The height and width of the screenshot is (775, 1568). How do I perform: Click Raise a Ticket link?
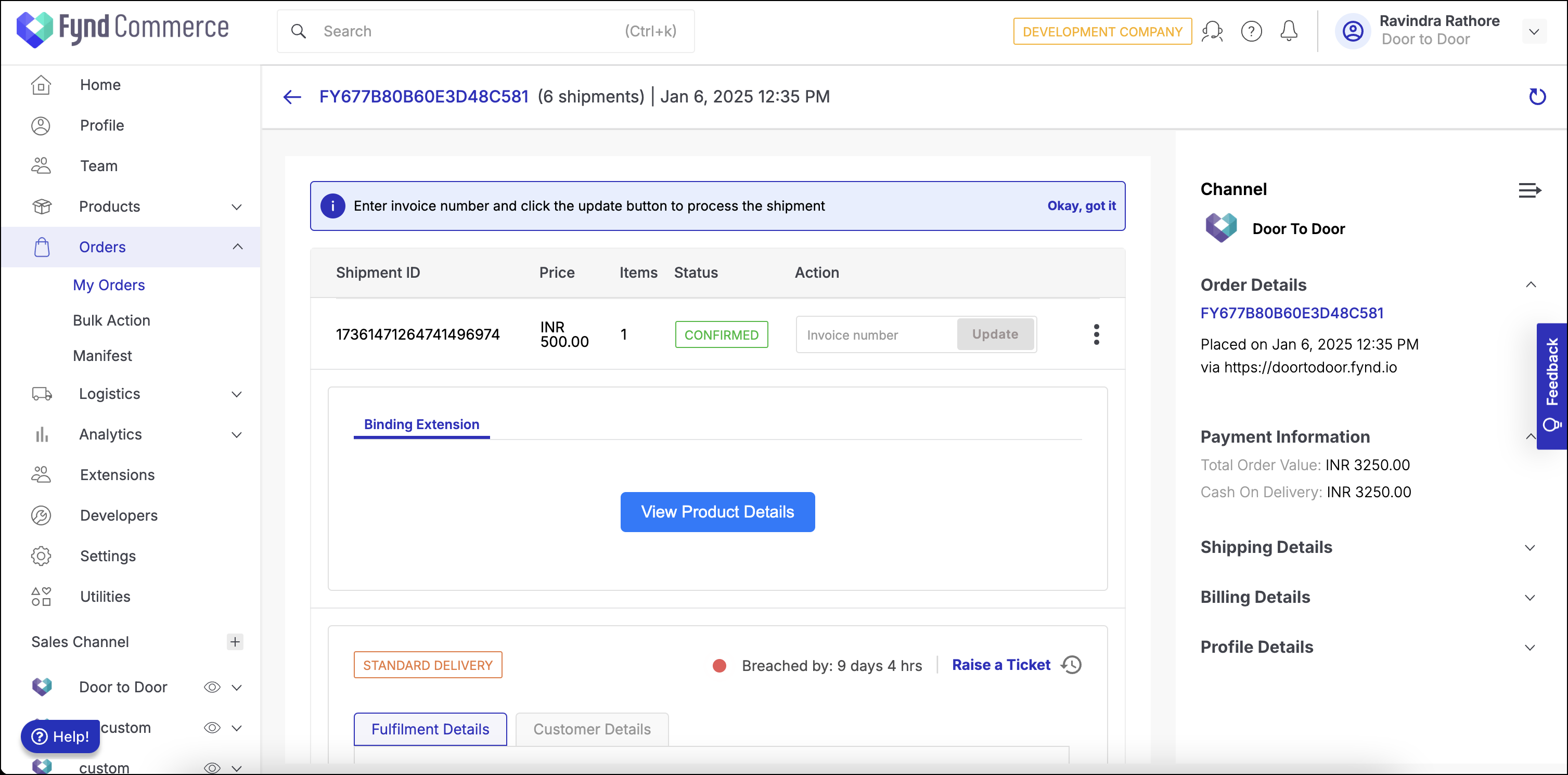(1001, 665)
